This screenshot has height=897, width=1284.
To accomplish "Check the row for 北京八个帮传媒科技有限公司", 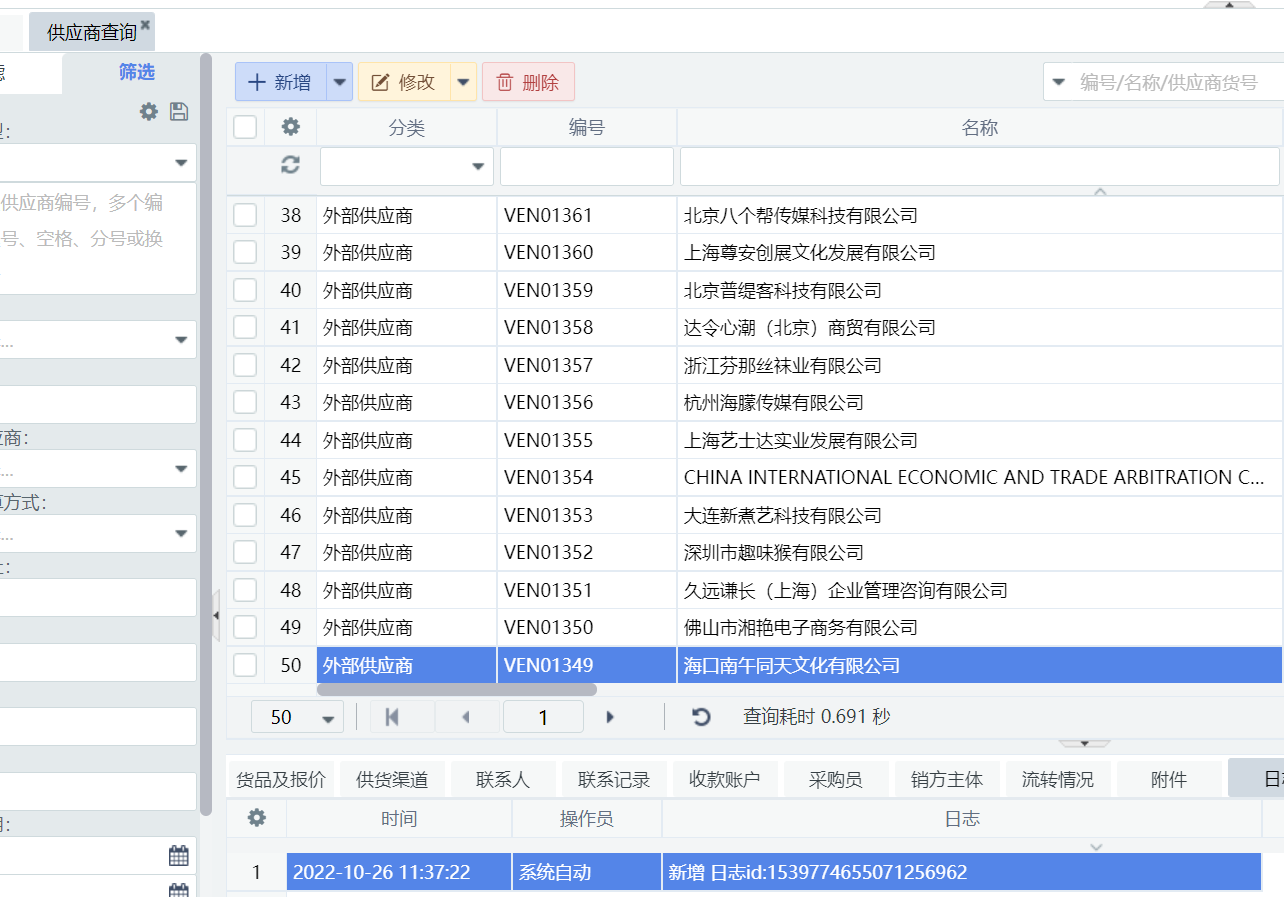I will coord(245,215).
